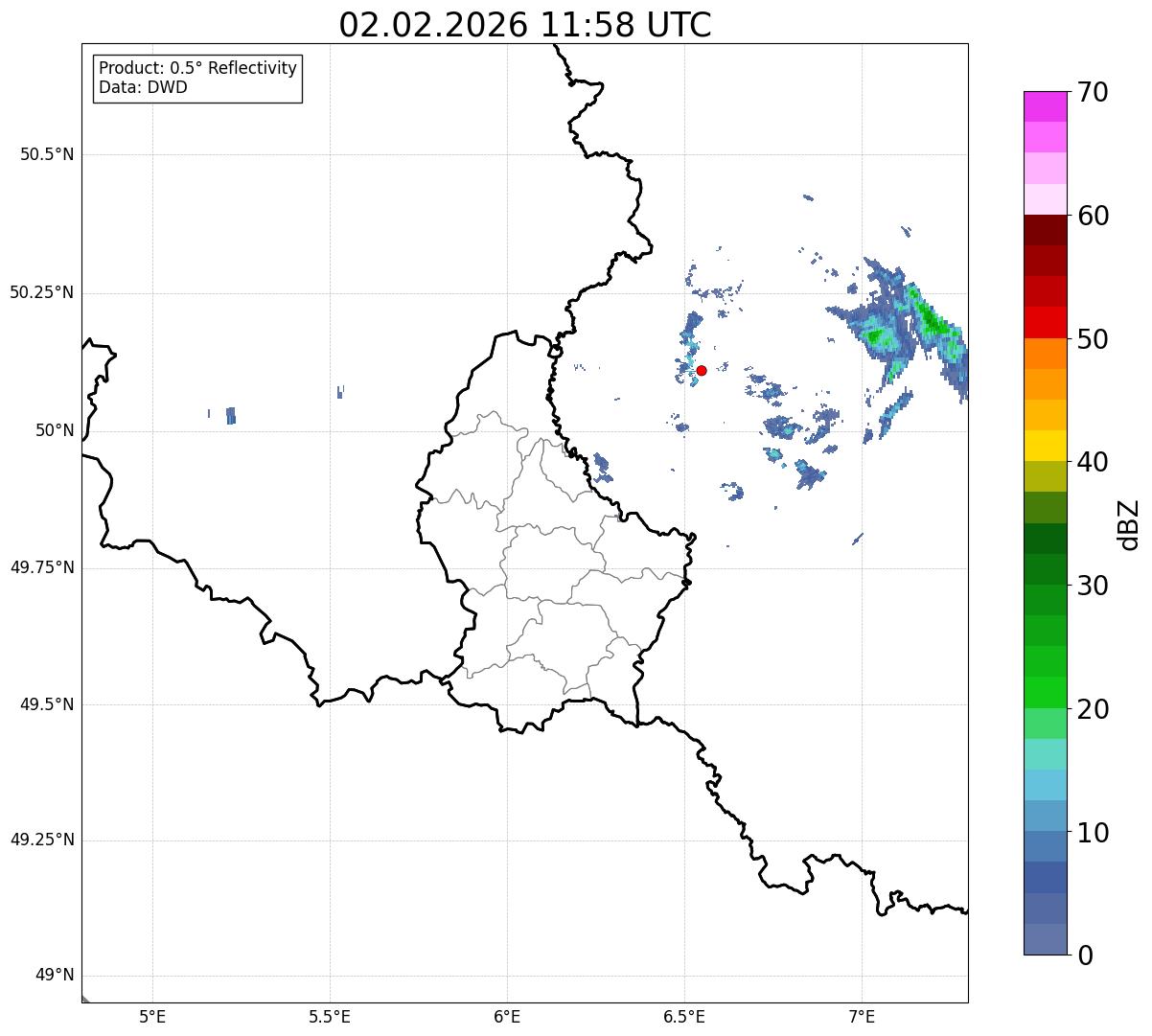Click latitude label 49.25°N
Image resolution: width=1152 pixels, height=1036 pixels.
[x=42, y=840]
